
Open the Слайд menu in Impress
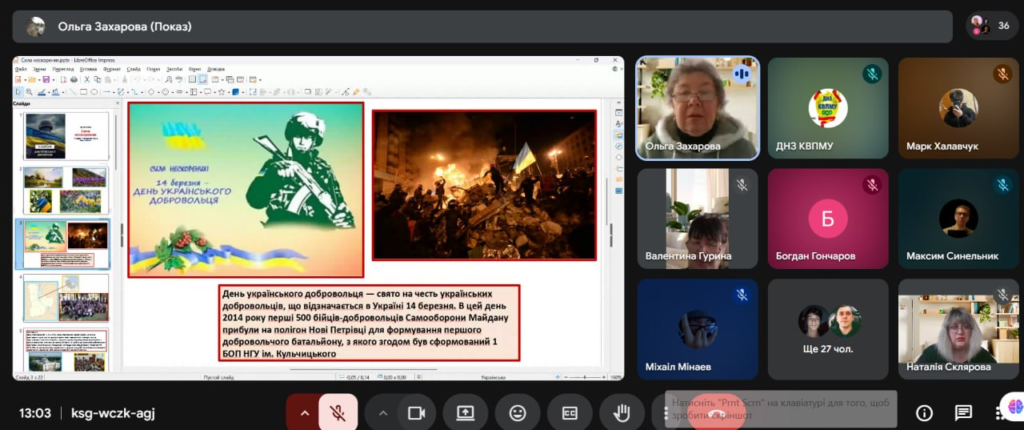[134, 69]
